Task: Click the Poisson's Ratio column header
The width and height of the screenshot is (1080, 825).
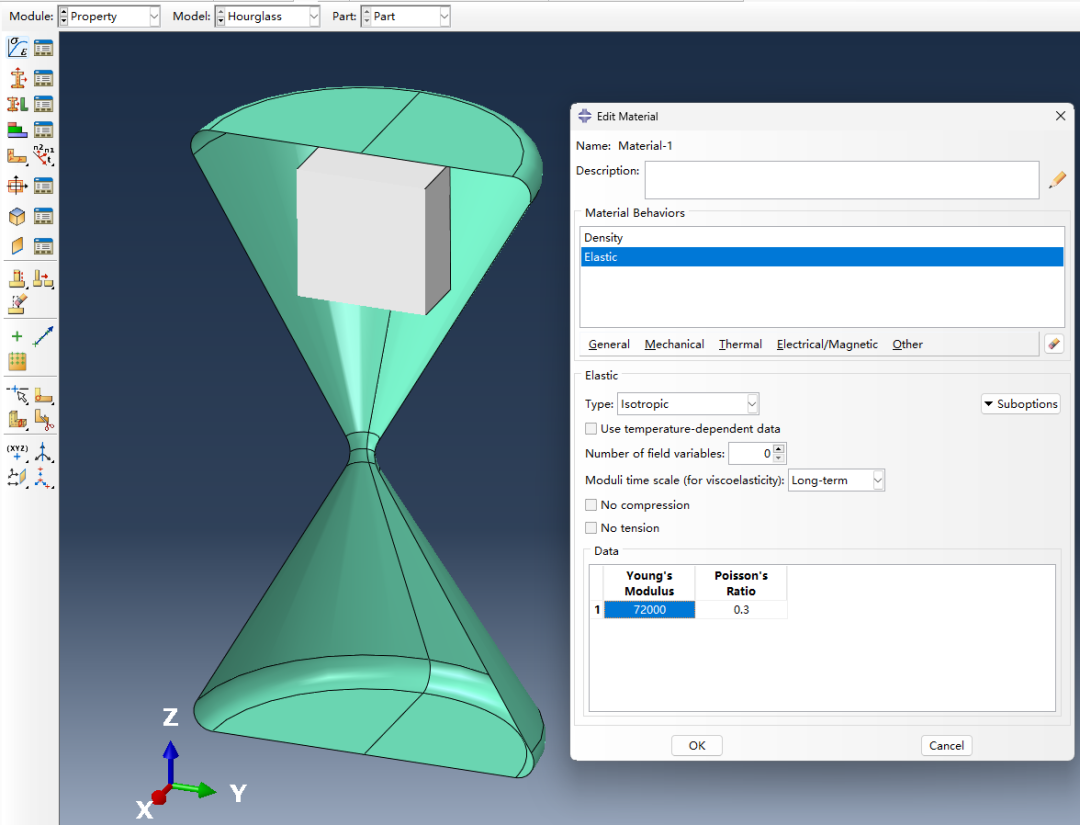Action: (x=741, y=583)
